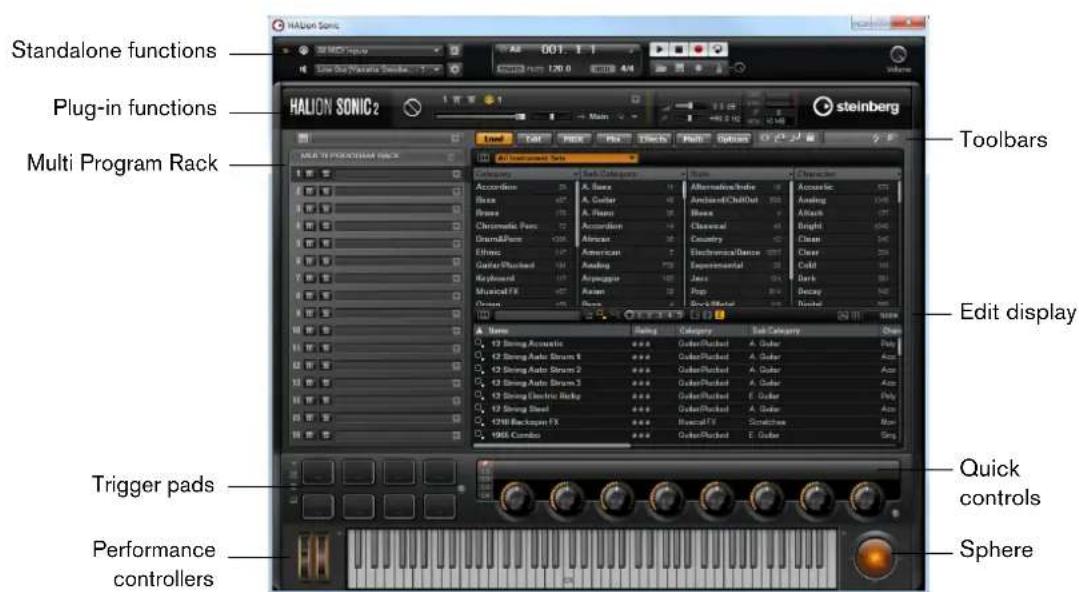Open load menu icon of rack slot 1
The width and height of the screenshot is (1079, 592).
pyautogui.click(x=456, y=174)
